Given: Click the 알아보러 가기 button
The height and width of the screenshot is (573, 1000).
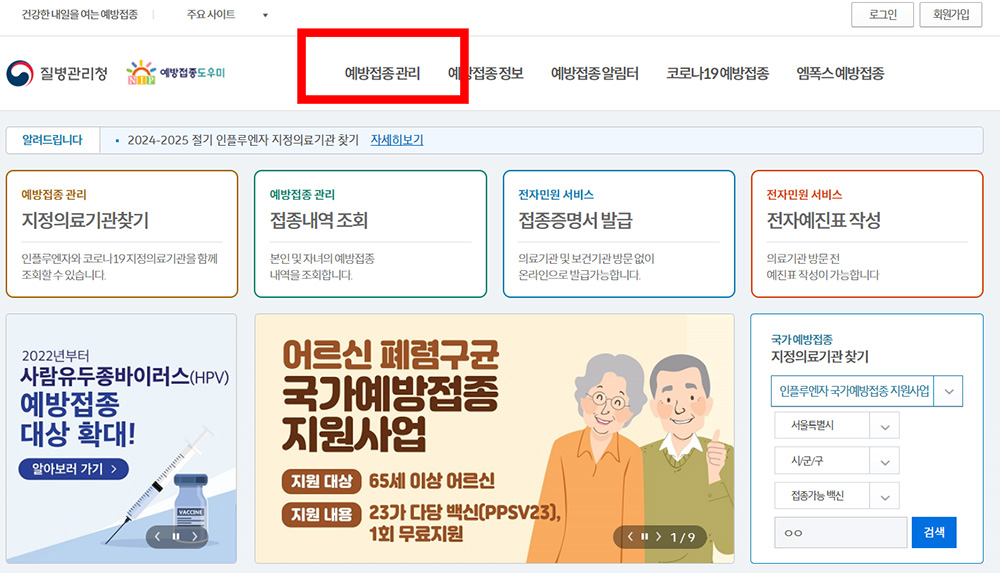Looking at the screenshot, I should 74,469.
